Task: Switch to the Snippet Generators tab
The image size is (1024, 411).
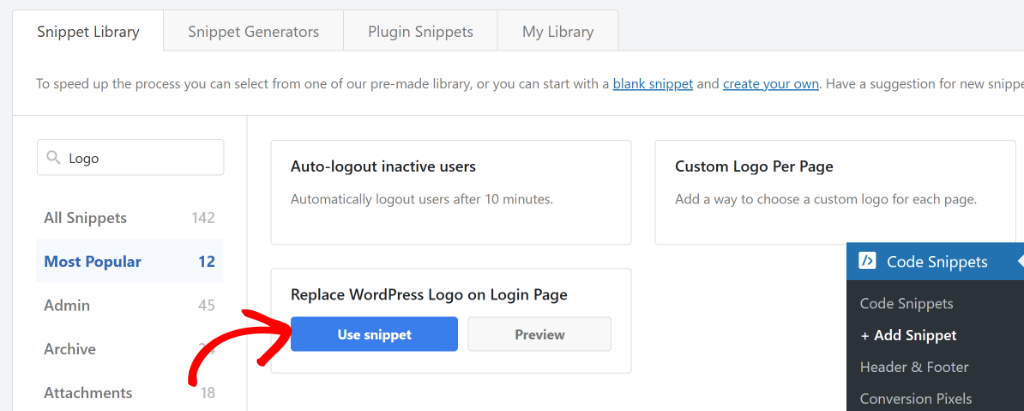Action: (253, 32)
